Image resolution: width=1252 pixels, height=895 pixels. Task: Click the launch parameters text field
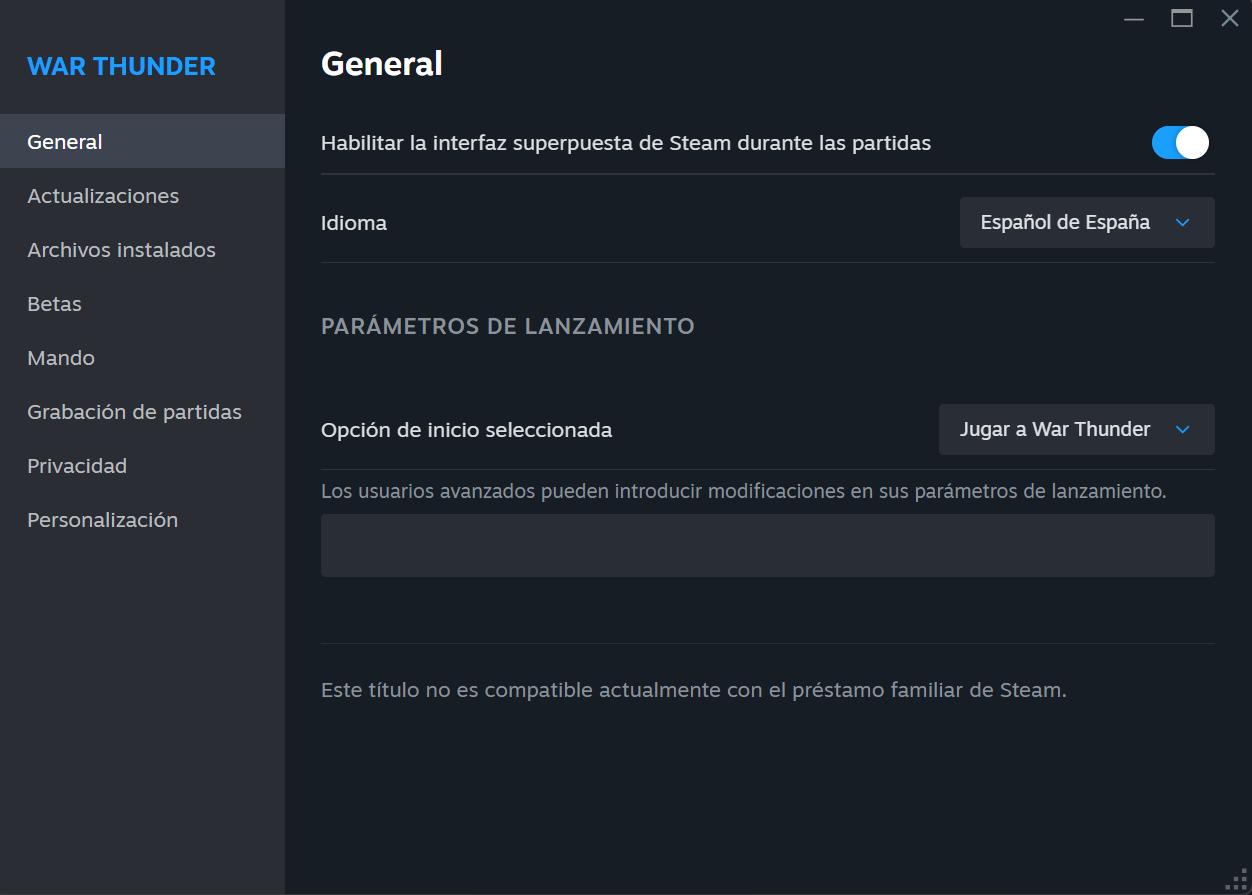click(767, 545)
